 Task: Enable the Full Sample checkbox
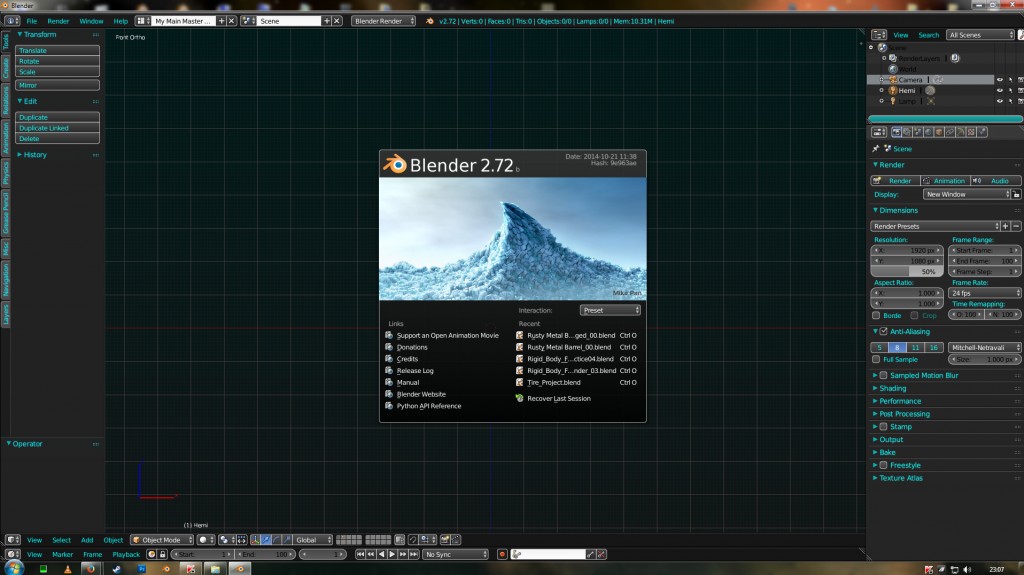876,359
